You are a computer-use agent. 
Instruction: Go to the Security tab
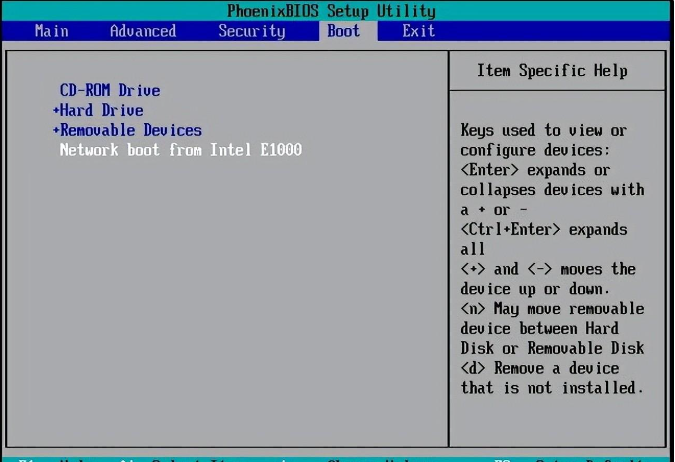point(252,31)
